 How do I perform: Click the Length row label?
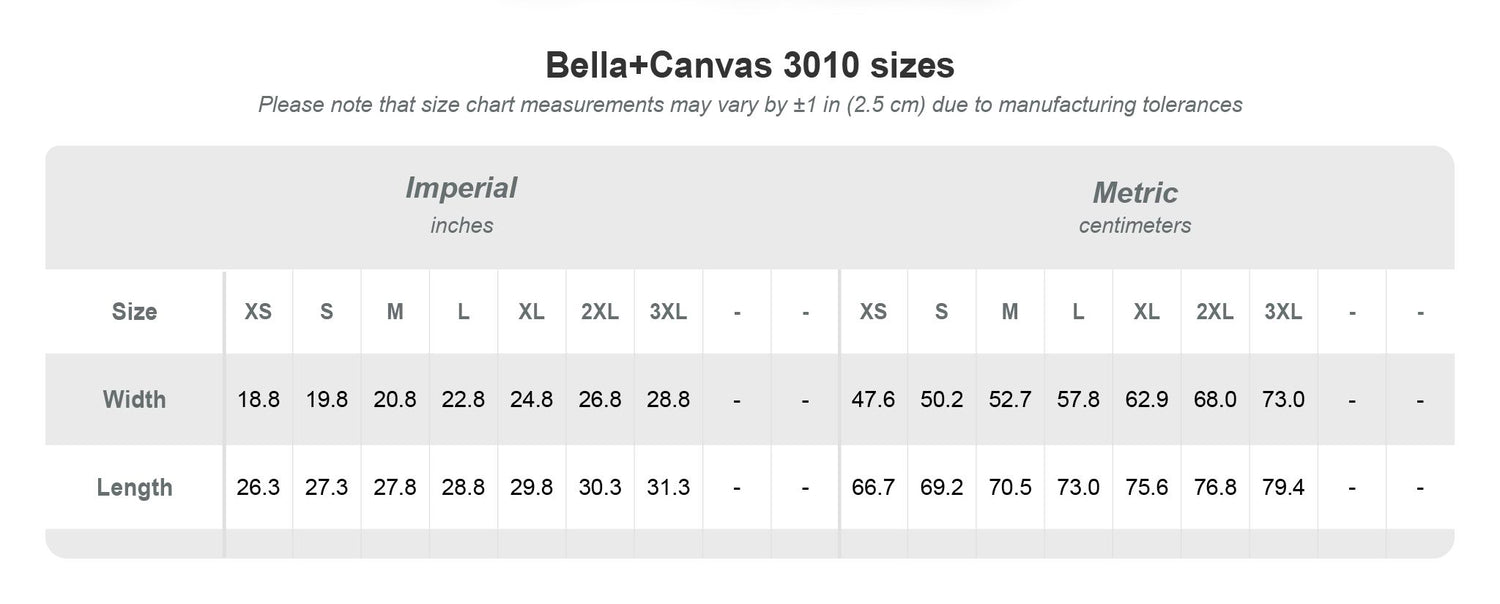coord(134,487)
